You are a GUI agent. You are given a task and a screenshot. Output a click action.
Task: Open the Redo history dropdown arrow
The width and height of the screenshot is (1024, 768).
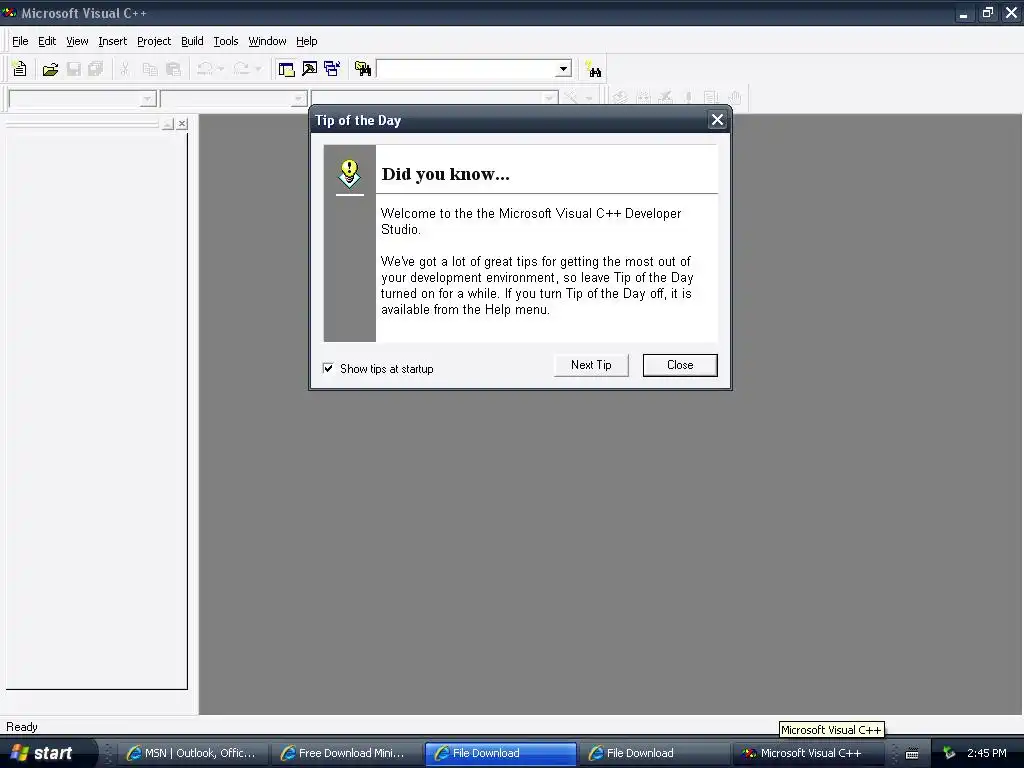pos(258,69)
